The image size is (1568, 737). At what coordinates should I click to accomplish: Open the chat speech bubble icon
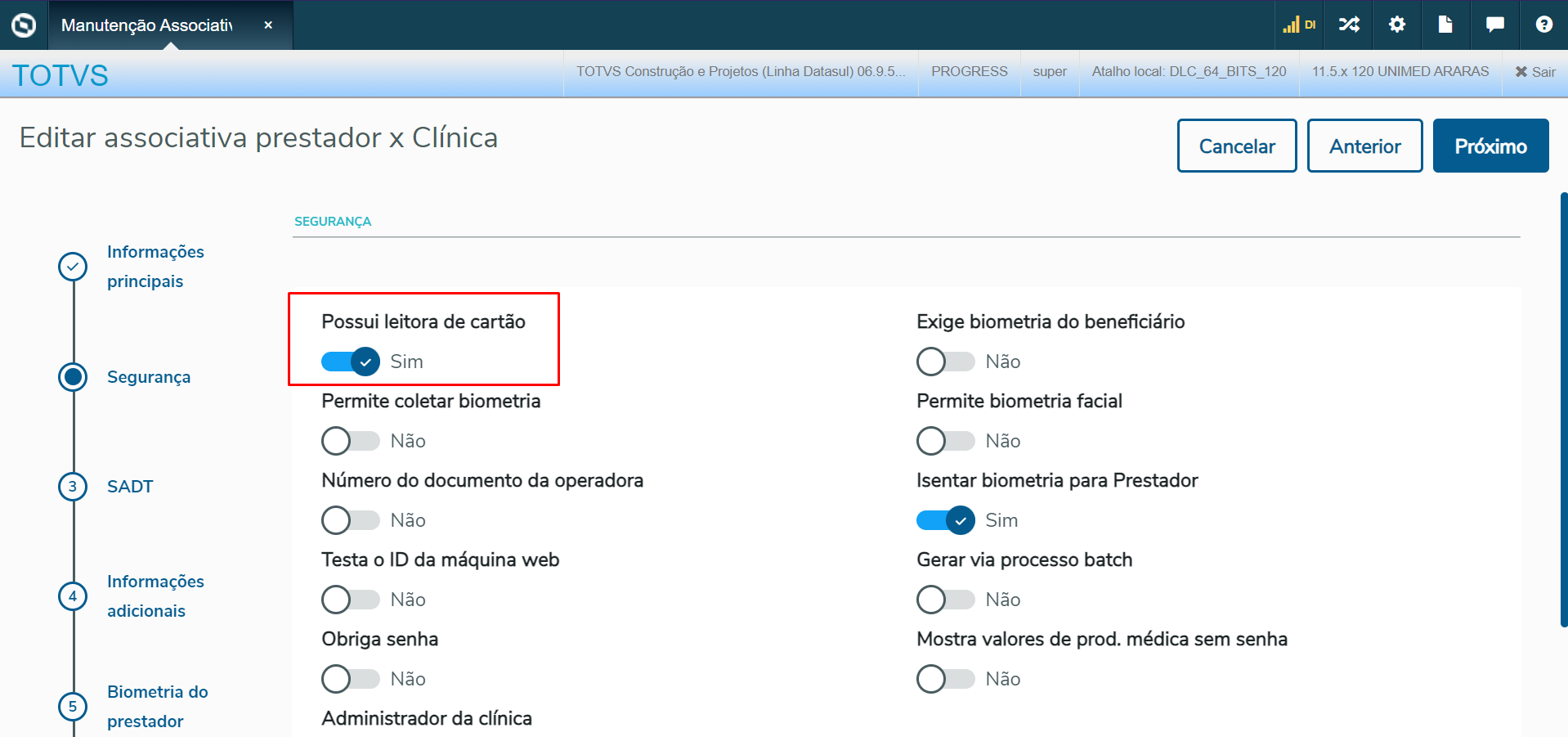pos(1494,25)
